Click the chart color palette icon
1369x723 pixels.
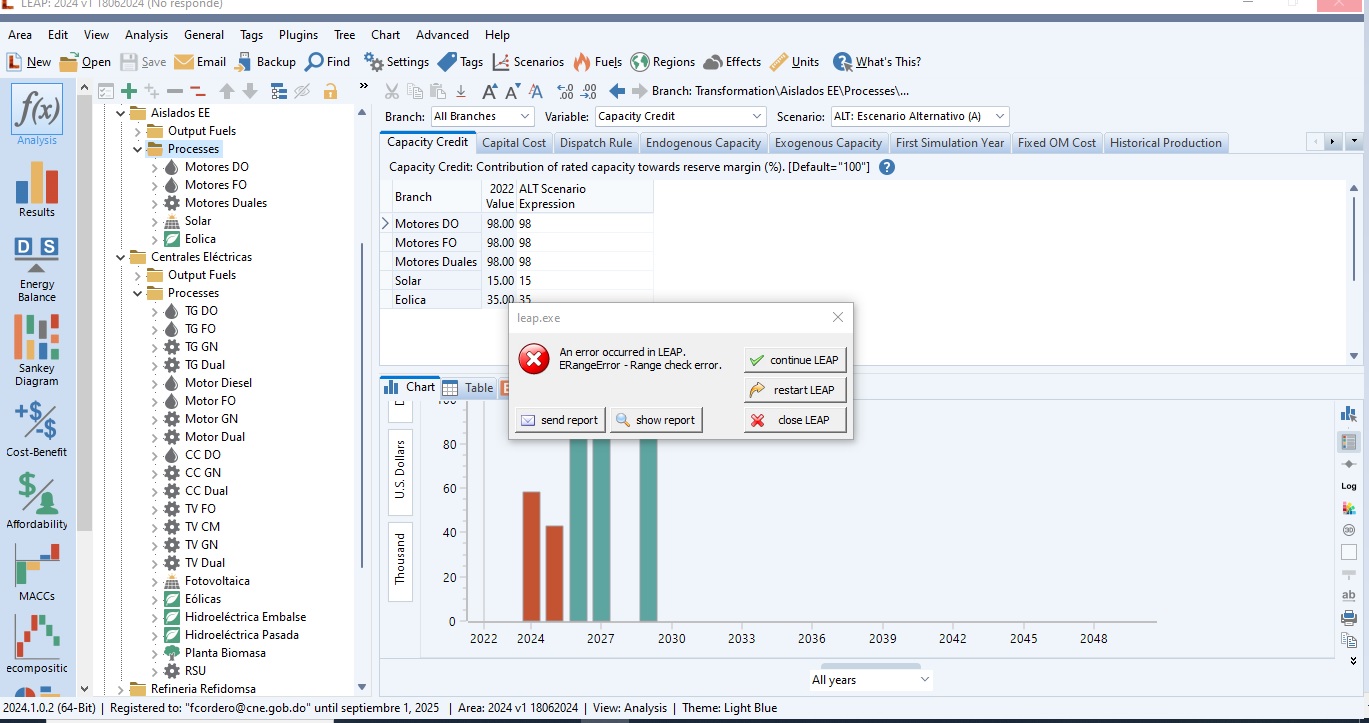1348,508
